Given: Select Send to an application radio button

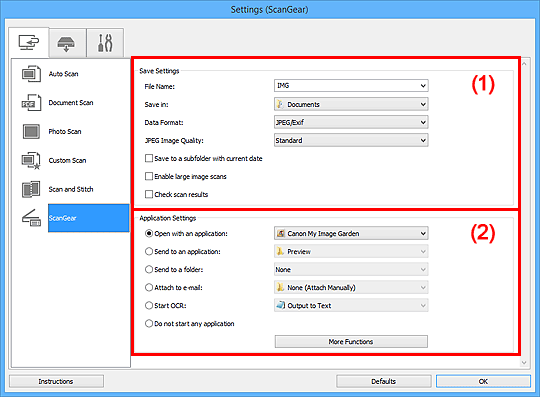Looking at the screenshot, I should [149, 251].
